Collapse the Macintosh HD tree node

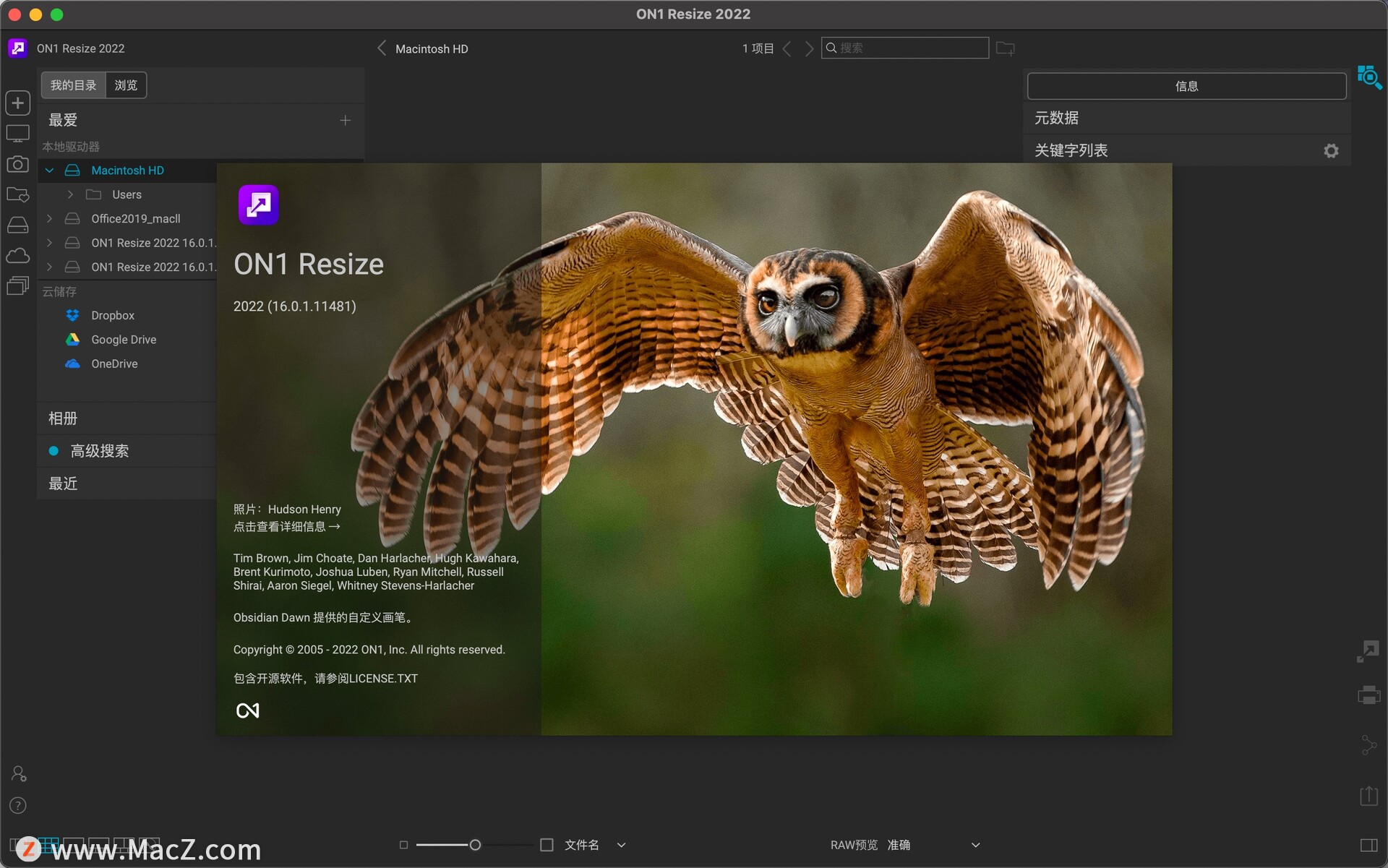(49, 171)
